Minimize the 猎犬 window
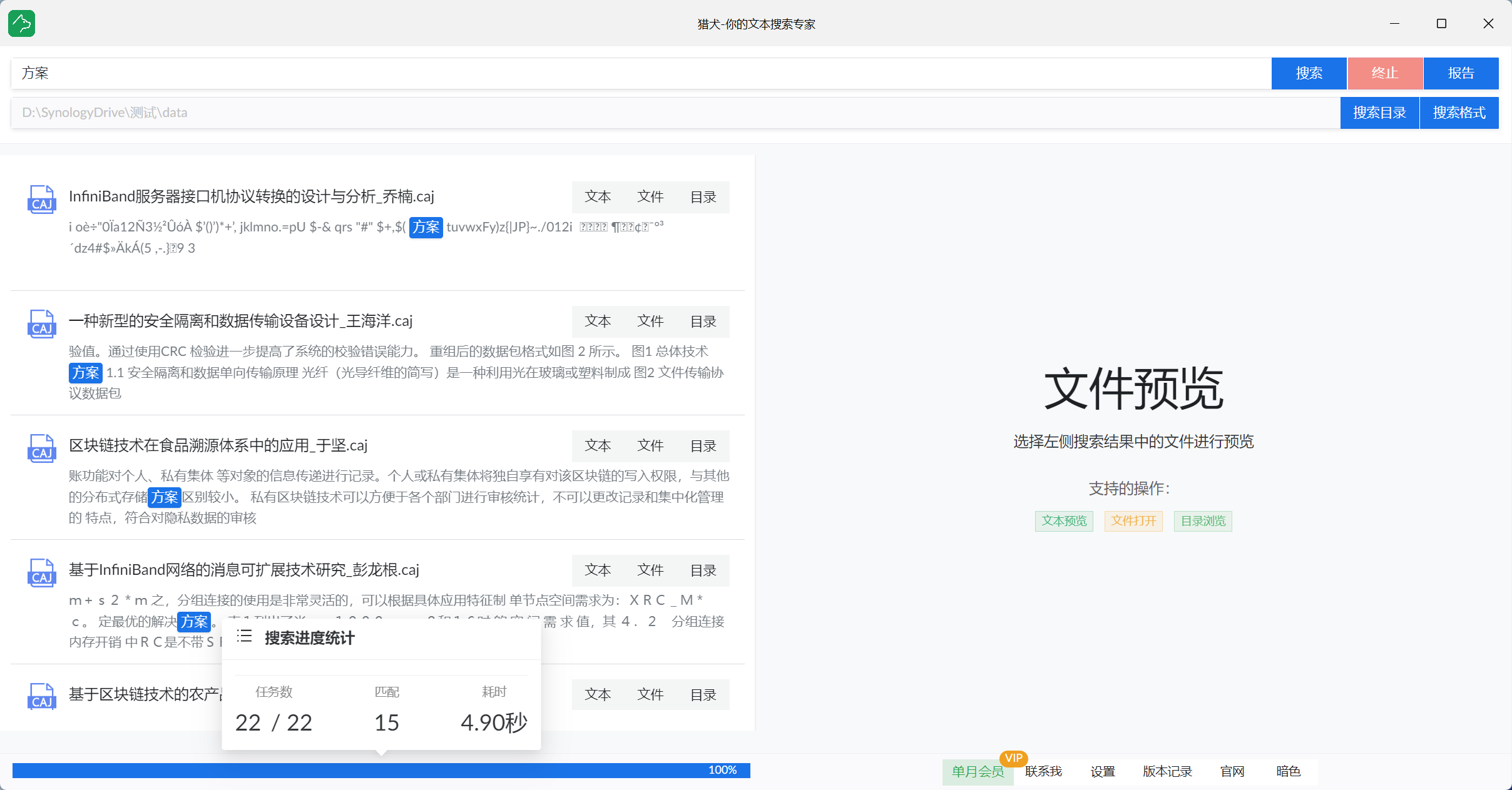The height and width of the screenshot is (790, 1512). 1394,24
